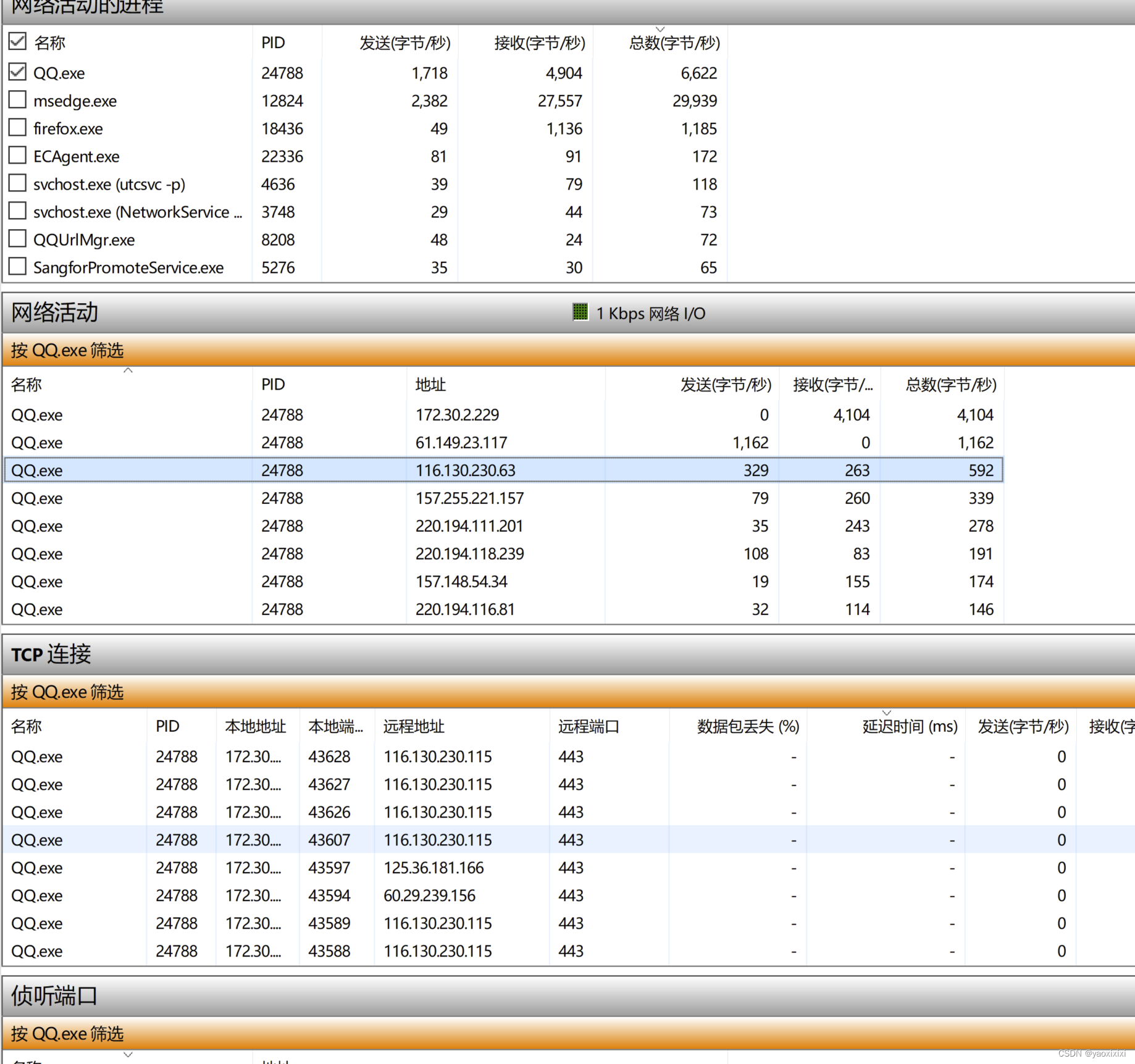Select the msedge.exe process row

tap(364, 101)
